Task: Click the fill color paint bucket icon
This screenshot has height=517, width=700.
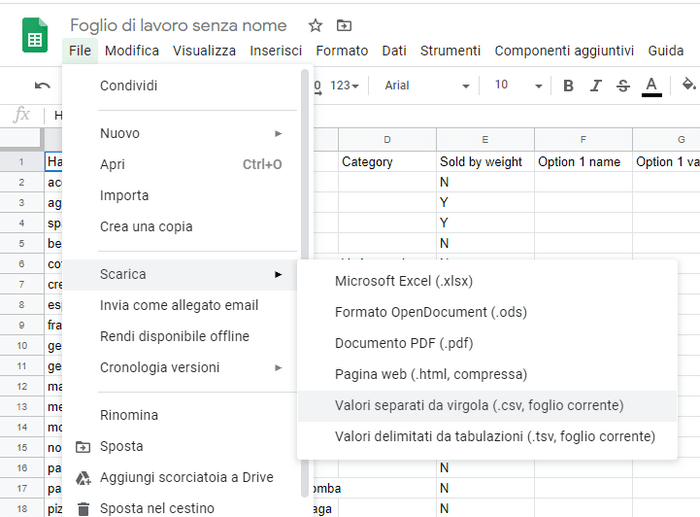Action: 688,86
